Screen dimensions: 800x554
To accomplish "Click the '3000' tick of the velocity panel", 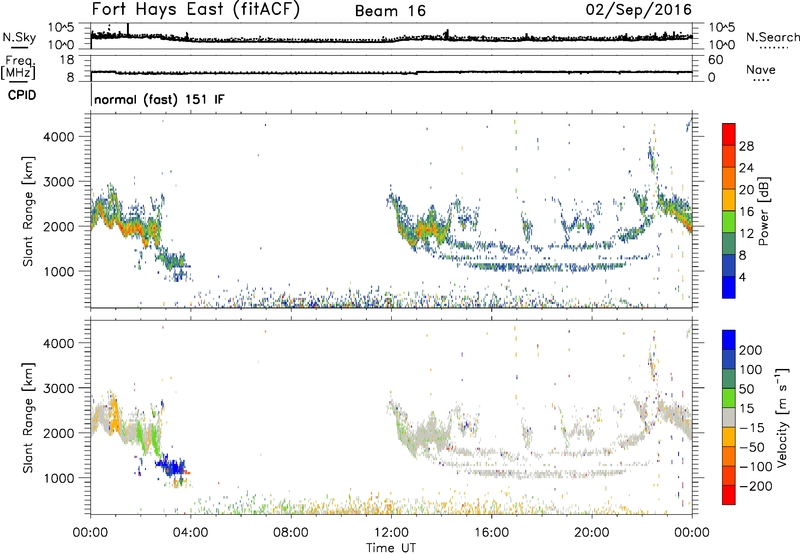I will click(58, 388).
